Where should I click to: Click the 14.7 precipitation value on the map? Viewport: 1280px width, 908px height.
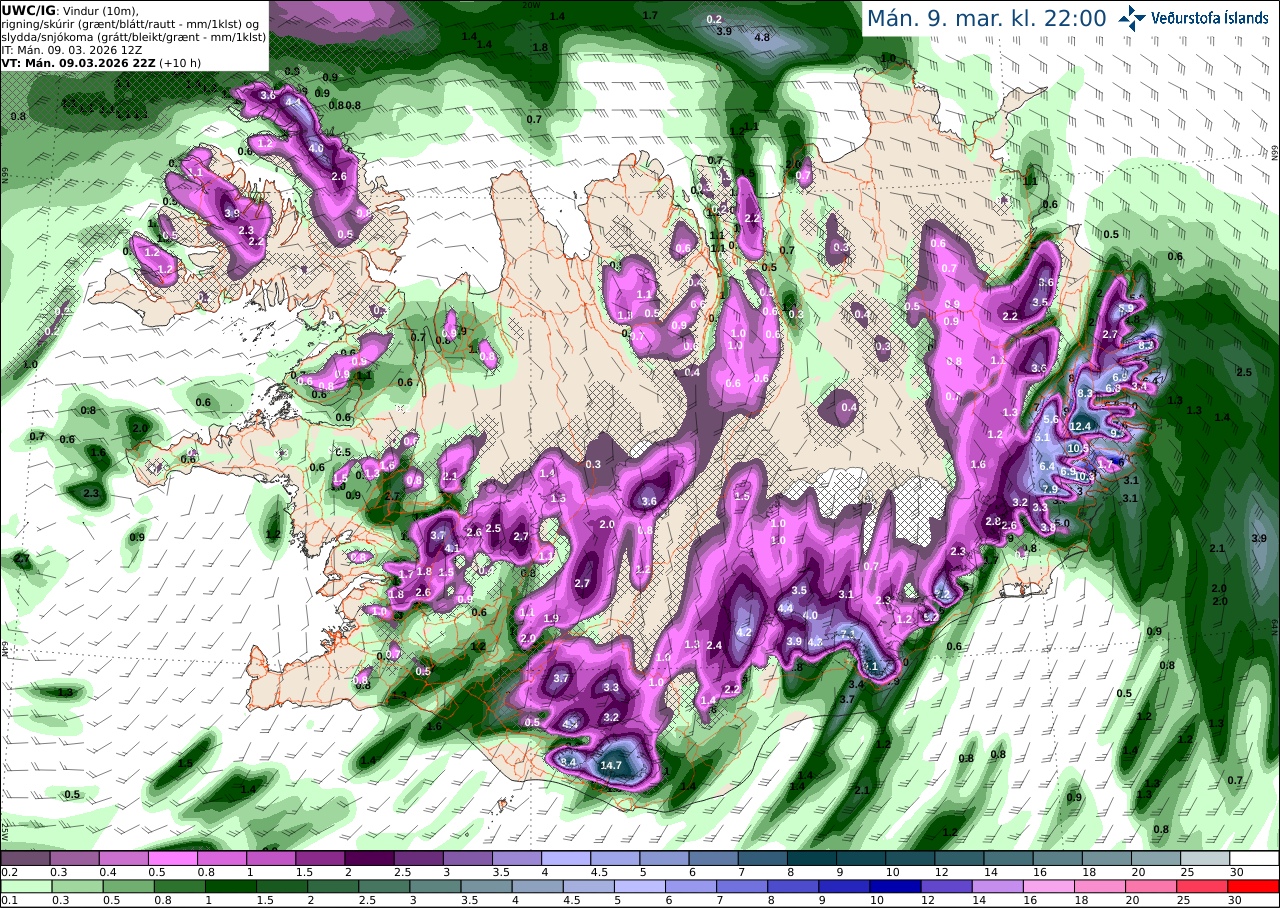tap(612, 765)
